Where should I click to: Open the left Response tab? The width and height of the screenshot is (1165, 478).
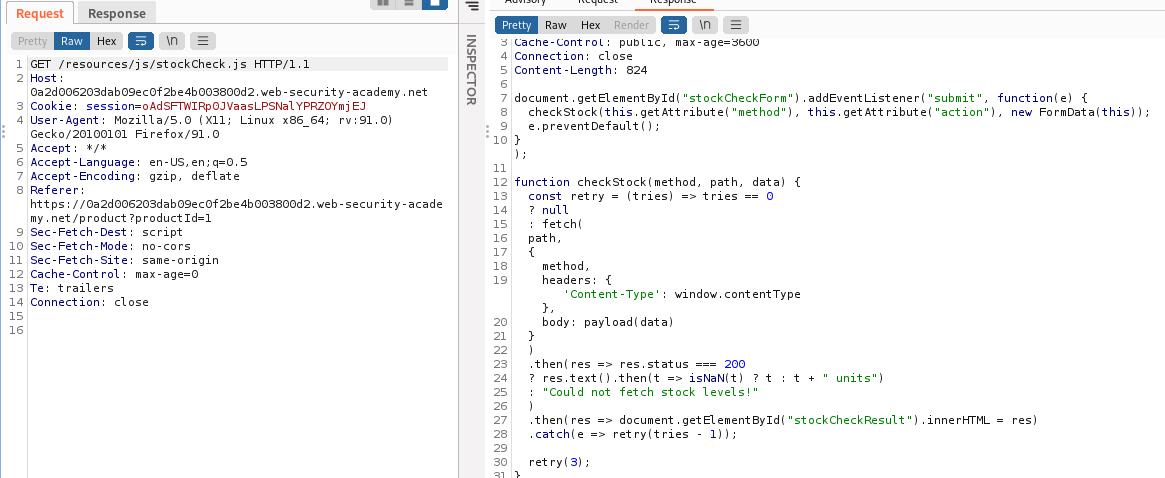116,13
